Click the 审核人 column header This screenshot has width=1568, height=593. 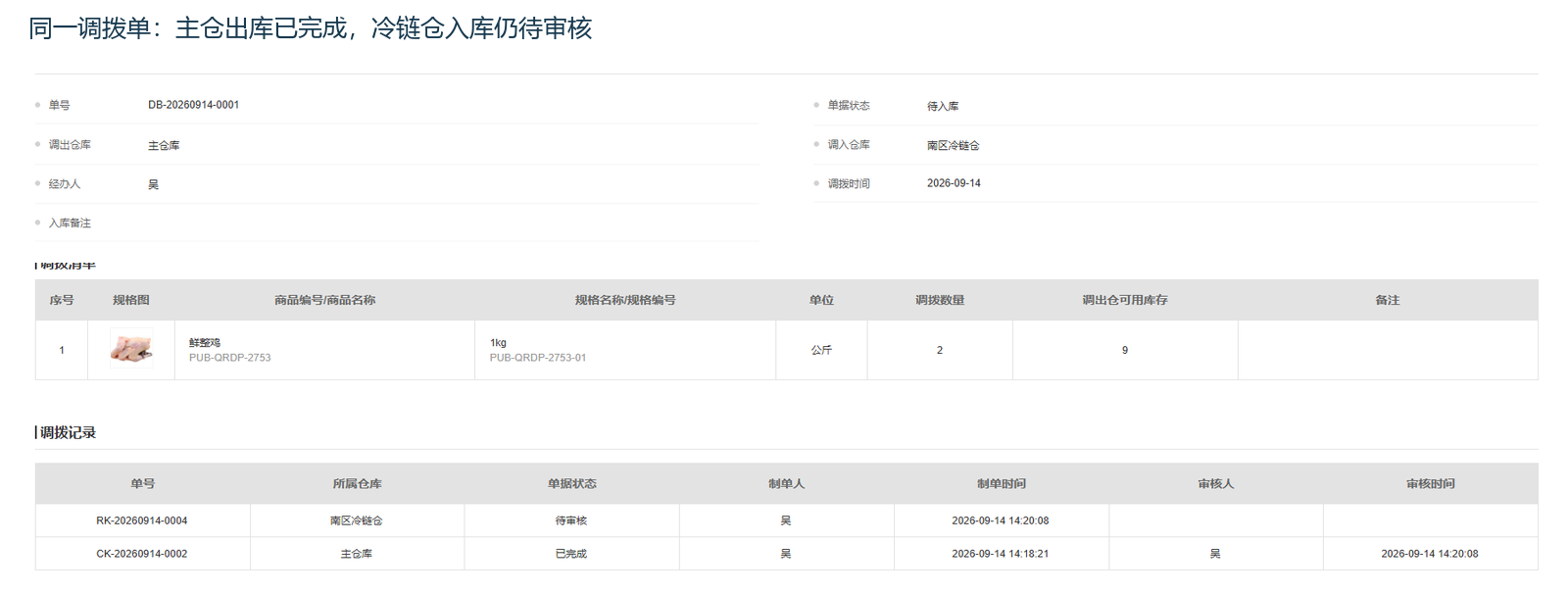[x=1215, y=483]
